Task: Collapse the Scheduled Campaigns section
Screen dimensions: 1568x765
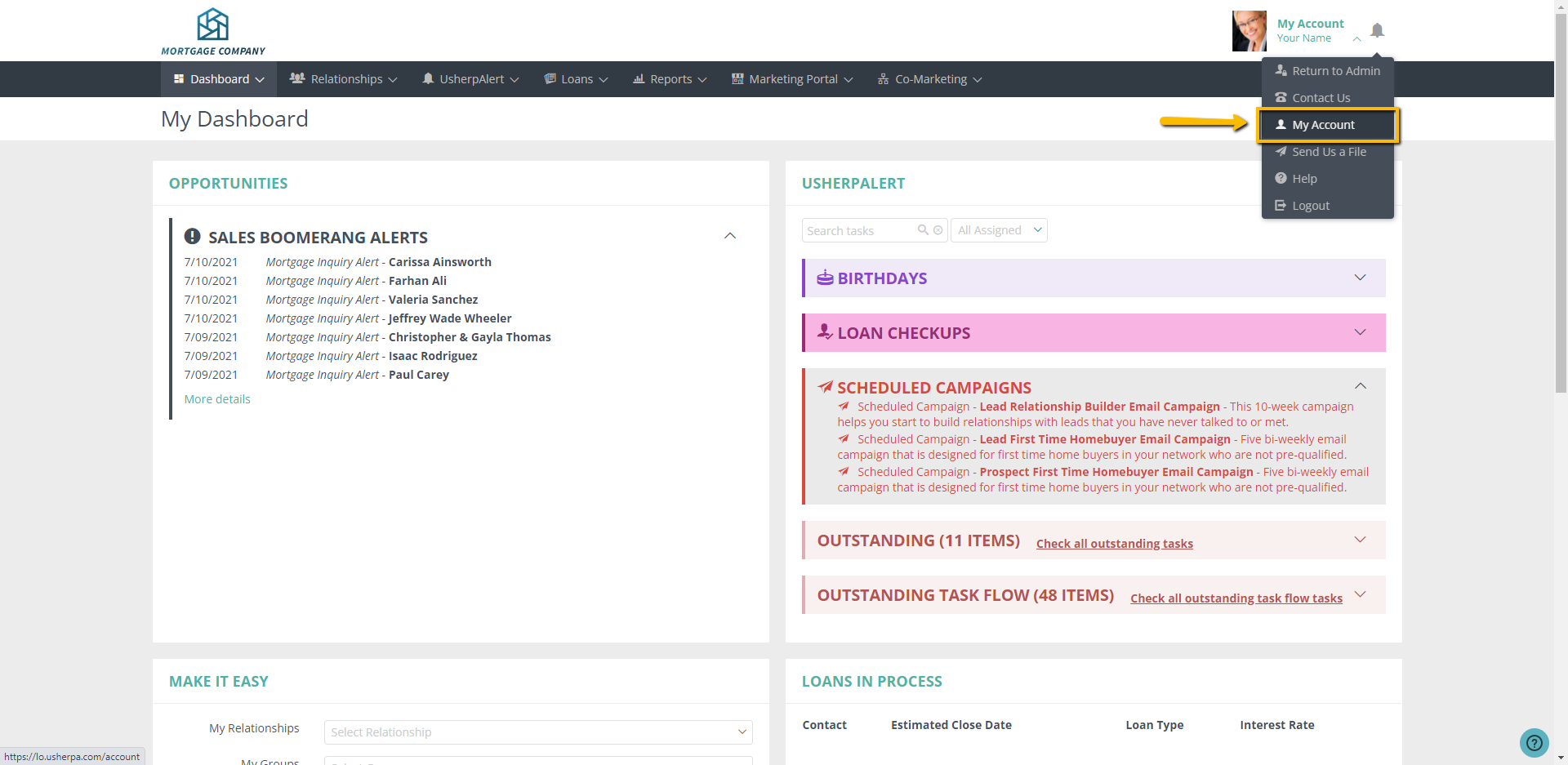Action: pyautogui.click(x=1360, y=386)
